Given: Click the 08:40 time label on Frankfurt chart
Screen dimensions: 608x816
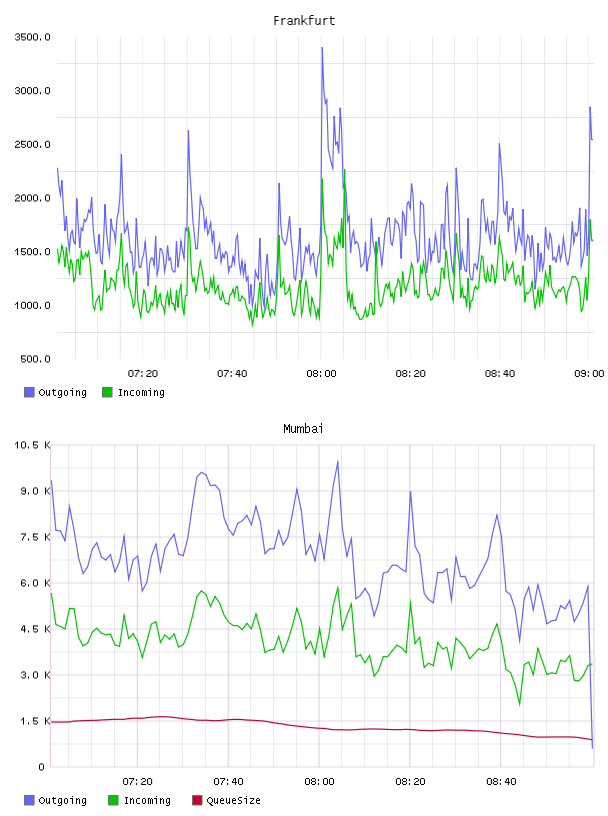Looking at the screenshot, I should (500, 374).
